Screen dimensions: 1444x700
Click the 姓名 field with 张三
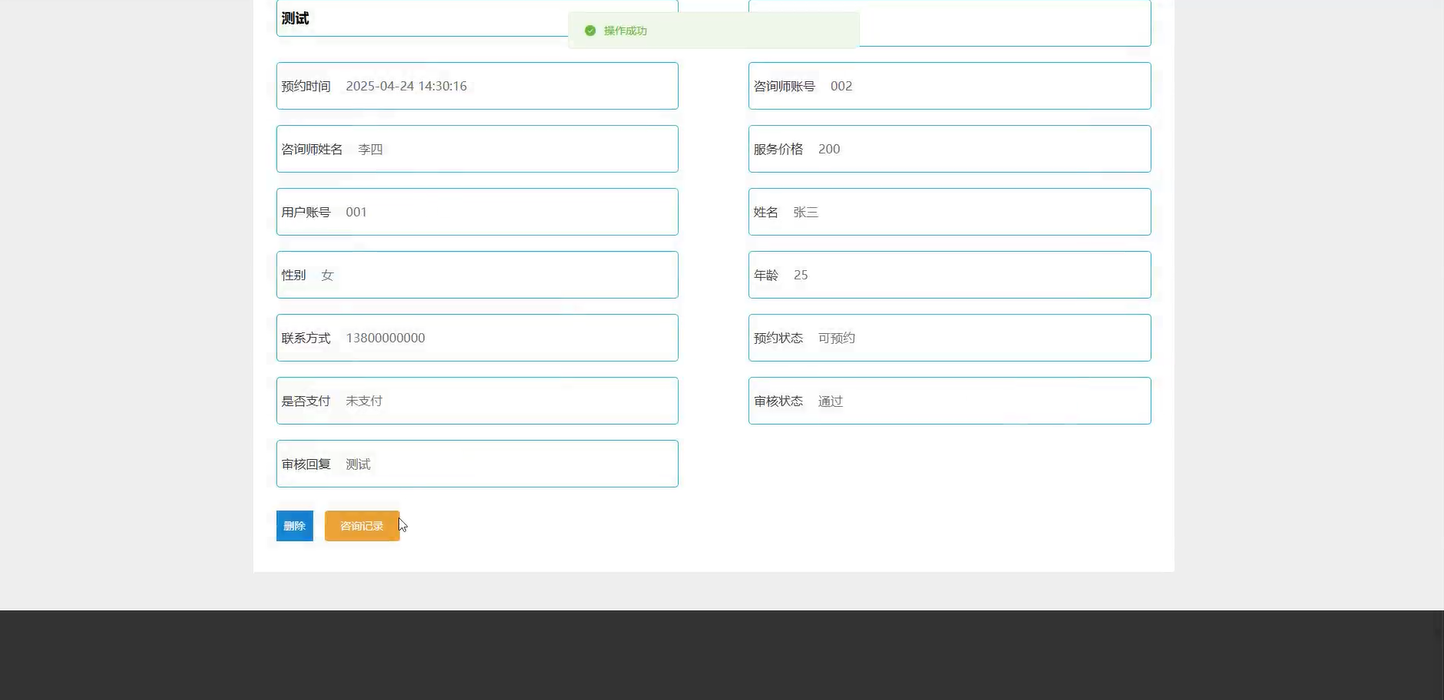coord(949,212)
